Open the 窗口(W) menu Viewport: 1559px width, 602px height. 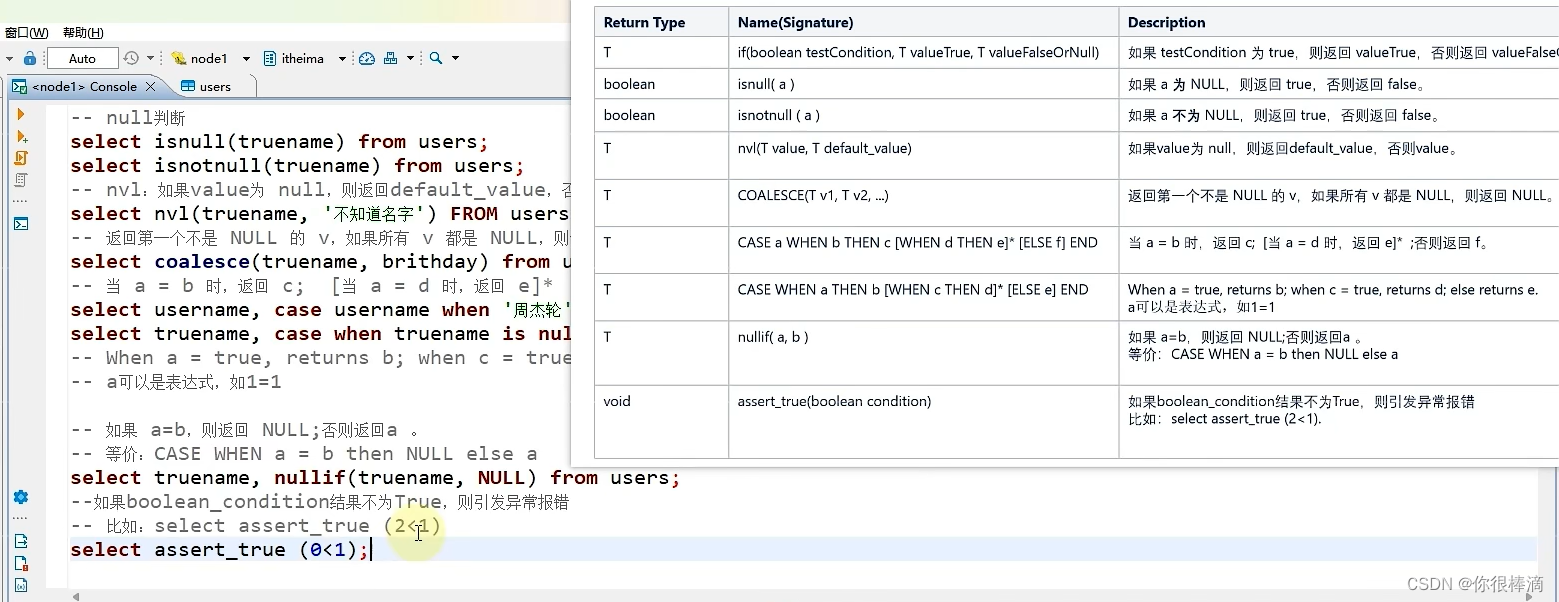click(27, 33)
